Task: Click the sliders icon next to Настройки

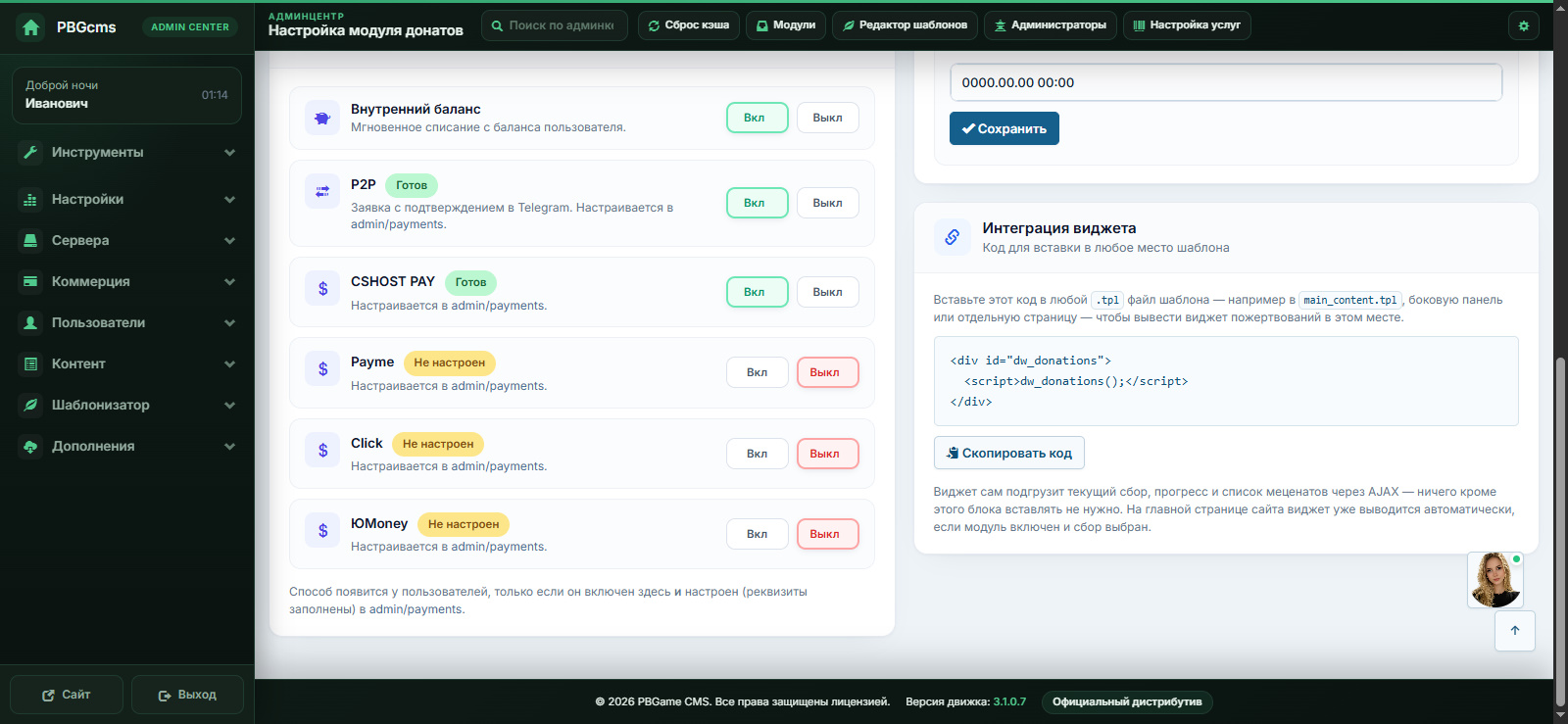Action: click(x=30, y=199)
